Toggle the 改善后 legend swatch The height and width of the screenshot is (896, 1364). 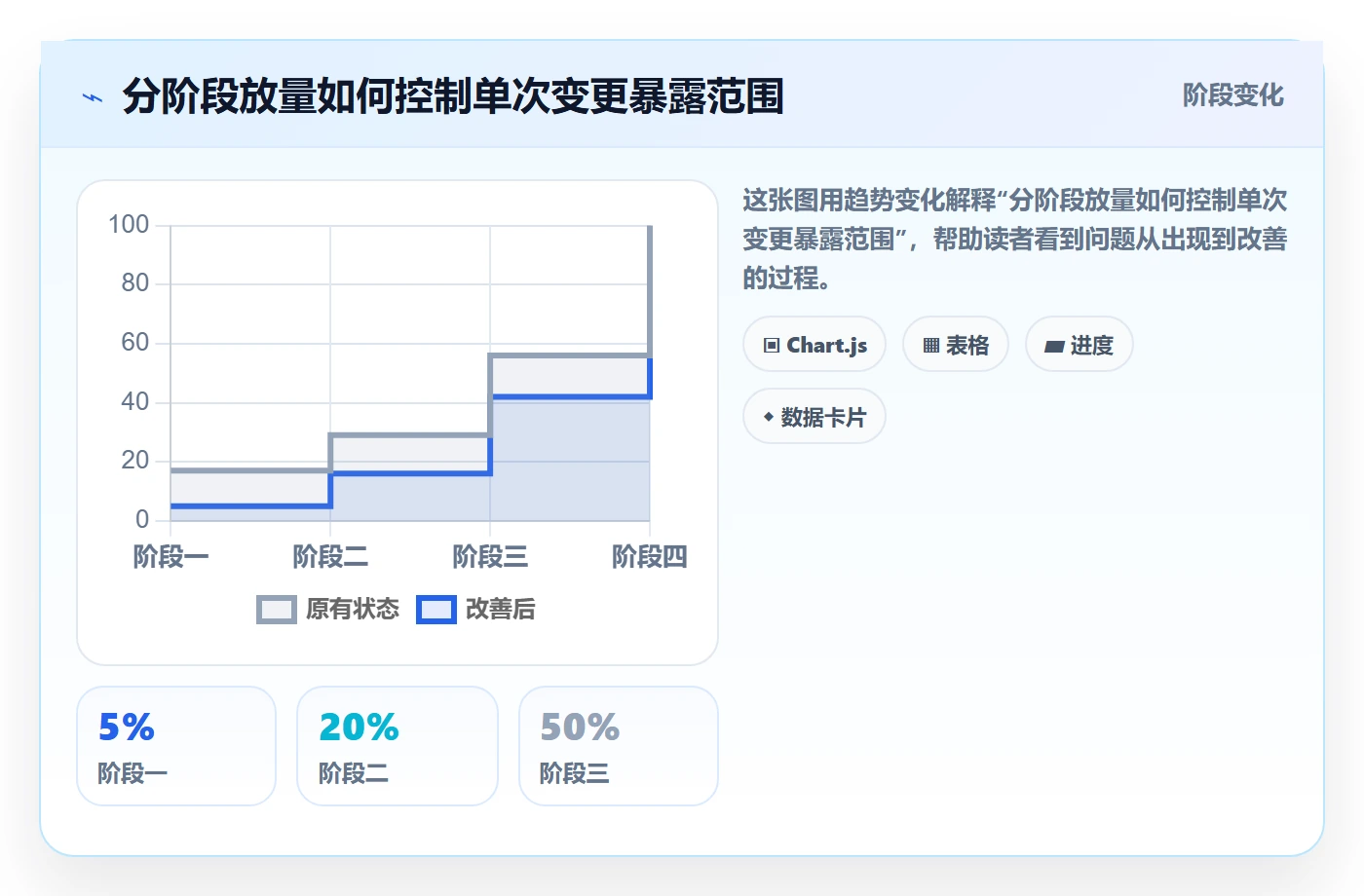click(x=436, y=610)
